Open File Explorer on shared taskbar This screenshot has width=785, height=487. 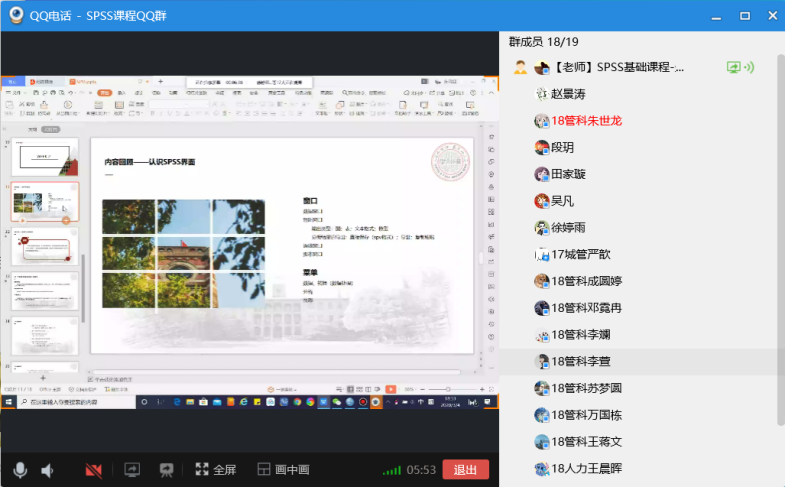[190, 401]
